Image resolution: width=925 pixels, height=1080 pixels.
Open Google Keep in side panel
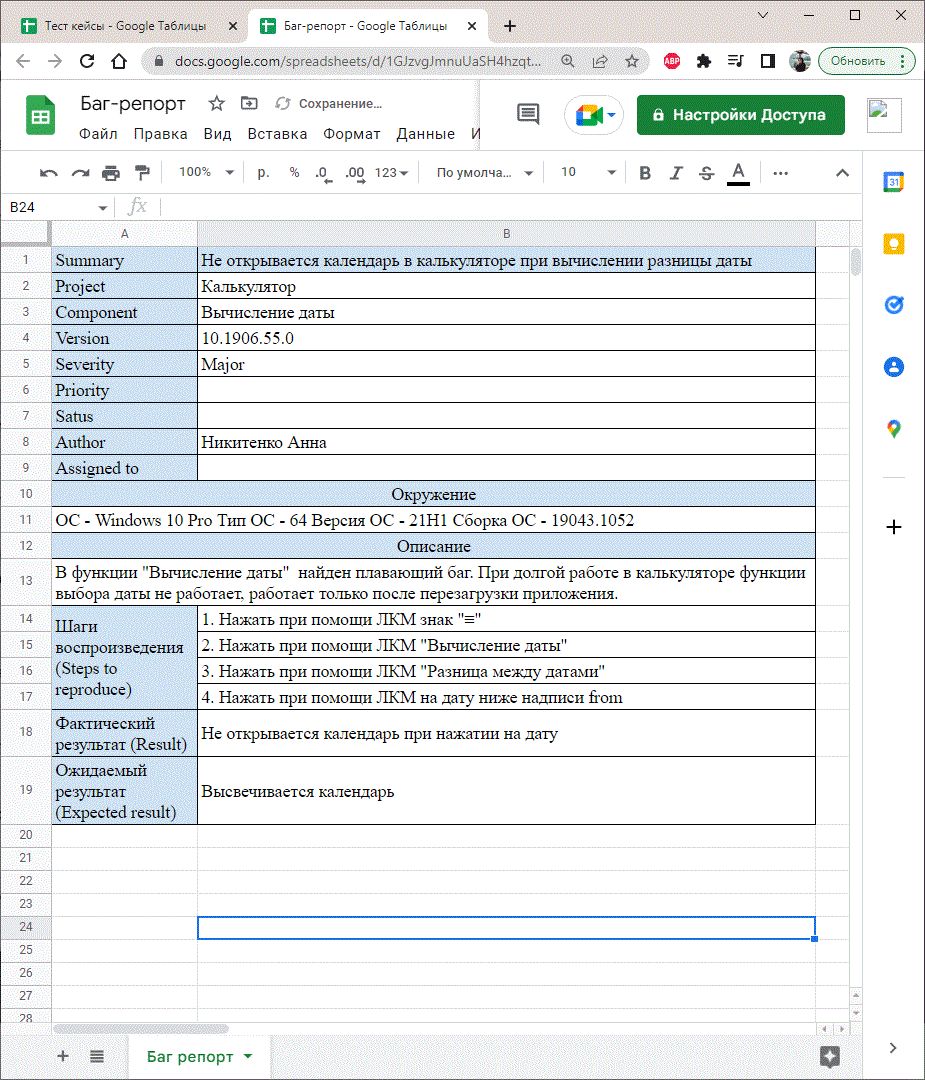click(x=893, y=243)
